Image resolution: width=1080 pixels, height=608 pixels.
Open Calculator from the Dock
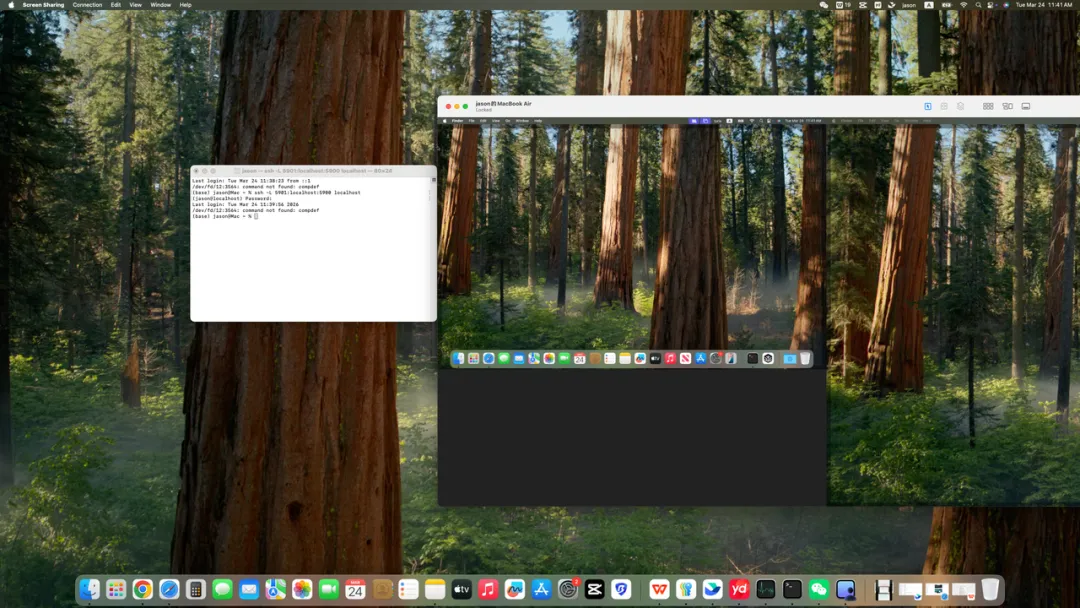click(x=196, y=589)
